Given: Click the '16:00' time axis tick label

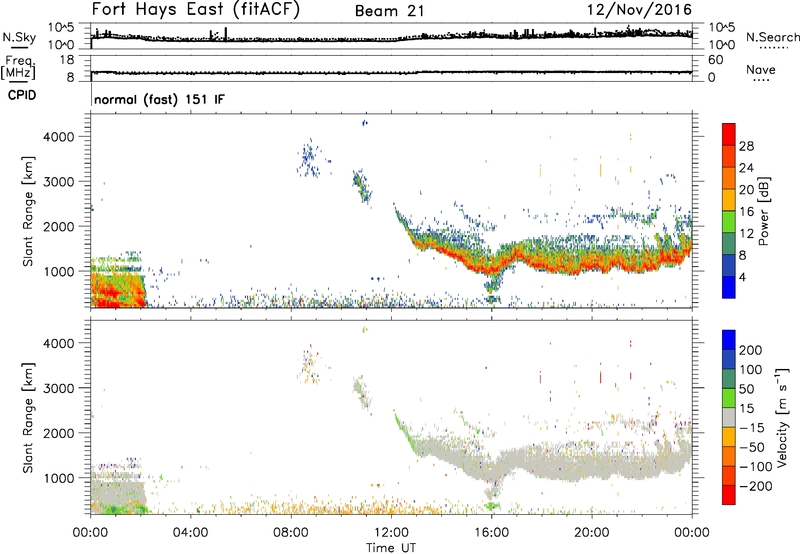Looking at the screenshot, I should [x=491, y=533].
